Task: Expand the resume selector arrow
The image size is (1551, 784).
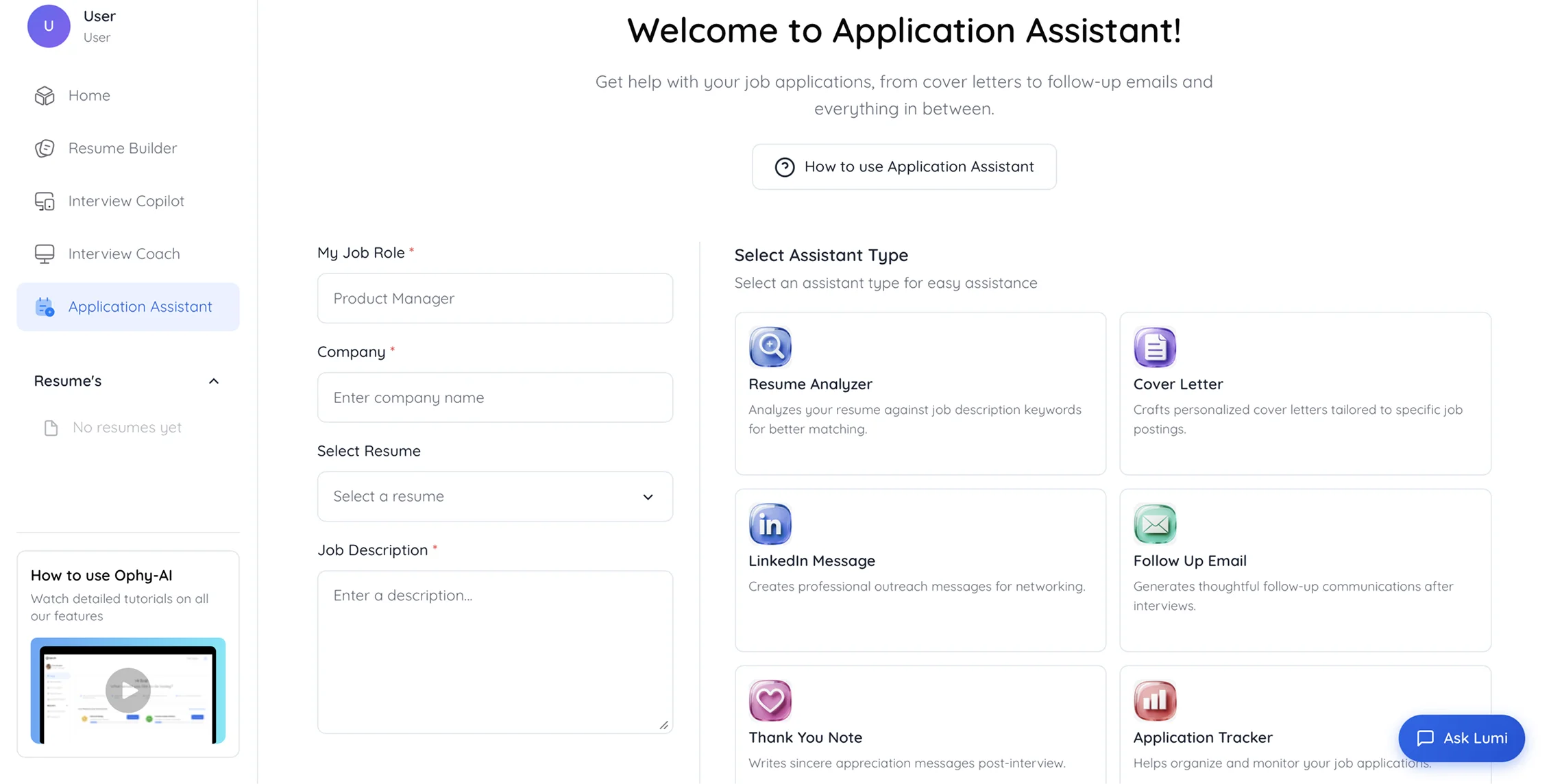Action: [647, 496]
